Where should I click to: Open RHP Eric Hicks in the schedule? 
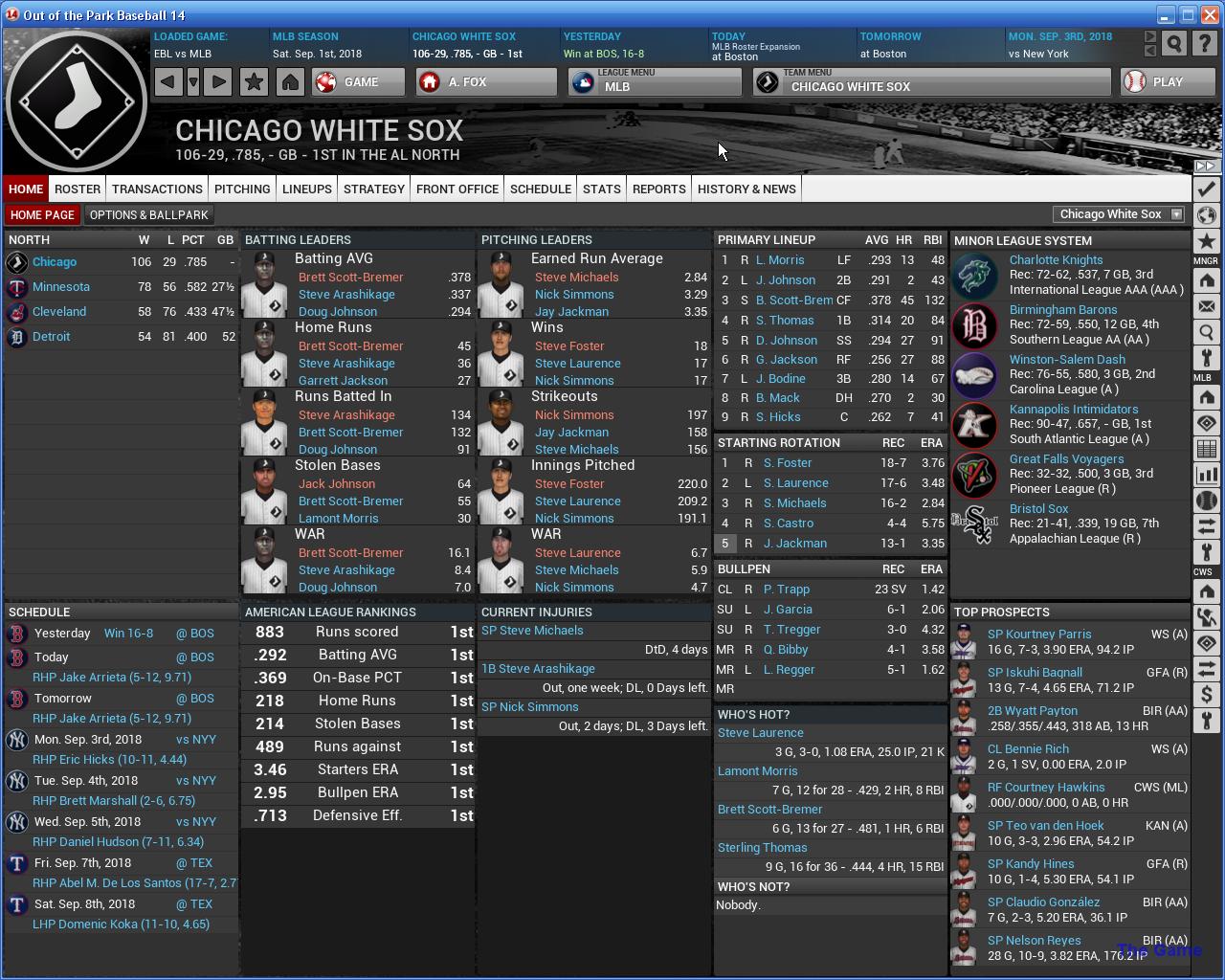point(109,760)
